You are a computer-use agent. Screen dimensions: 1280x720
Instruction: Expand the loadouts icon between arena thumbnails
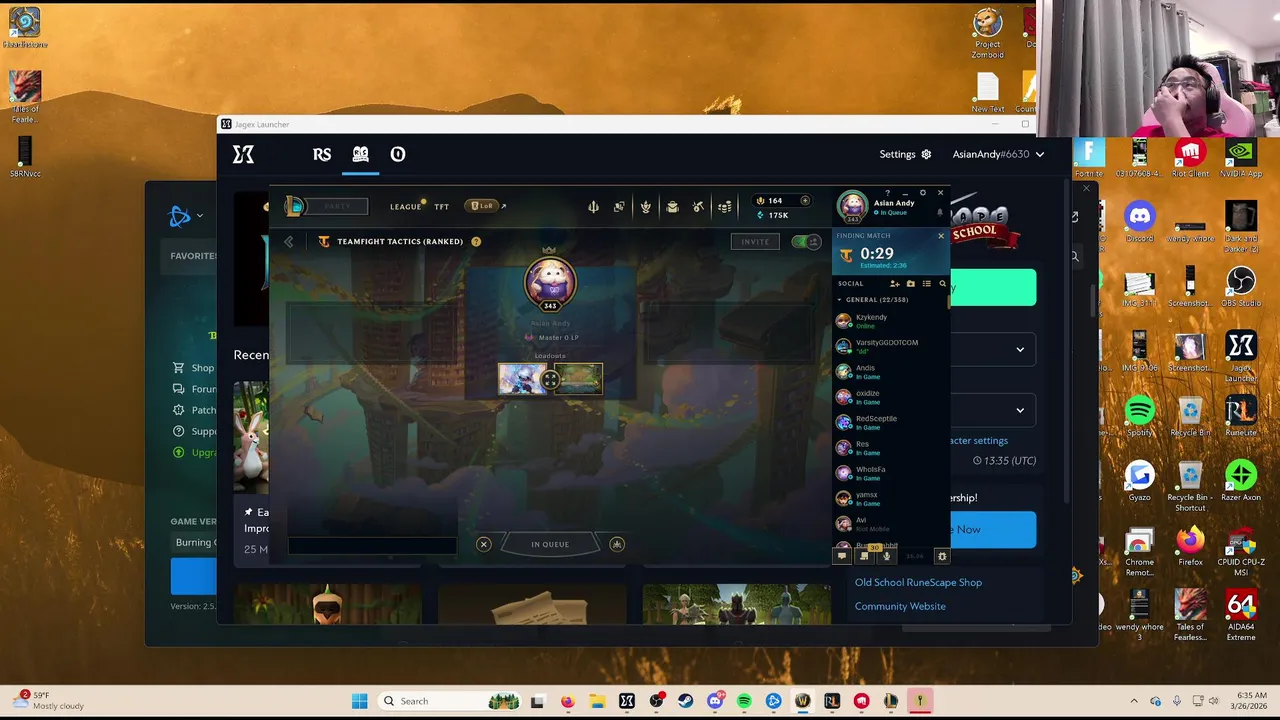pyautogui.click(x=550, y=380)
